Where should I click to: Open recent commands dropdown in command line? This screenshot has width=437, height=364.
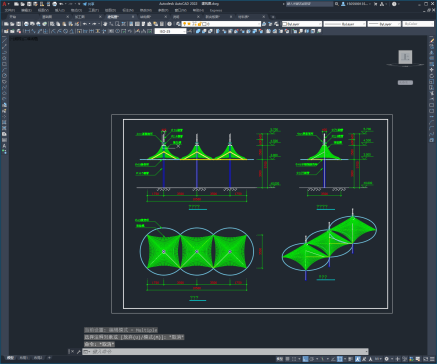tap(87, 352)
